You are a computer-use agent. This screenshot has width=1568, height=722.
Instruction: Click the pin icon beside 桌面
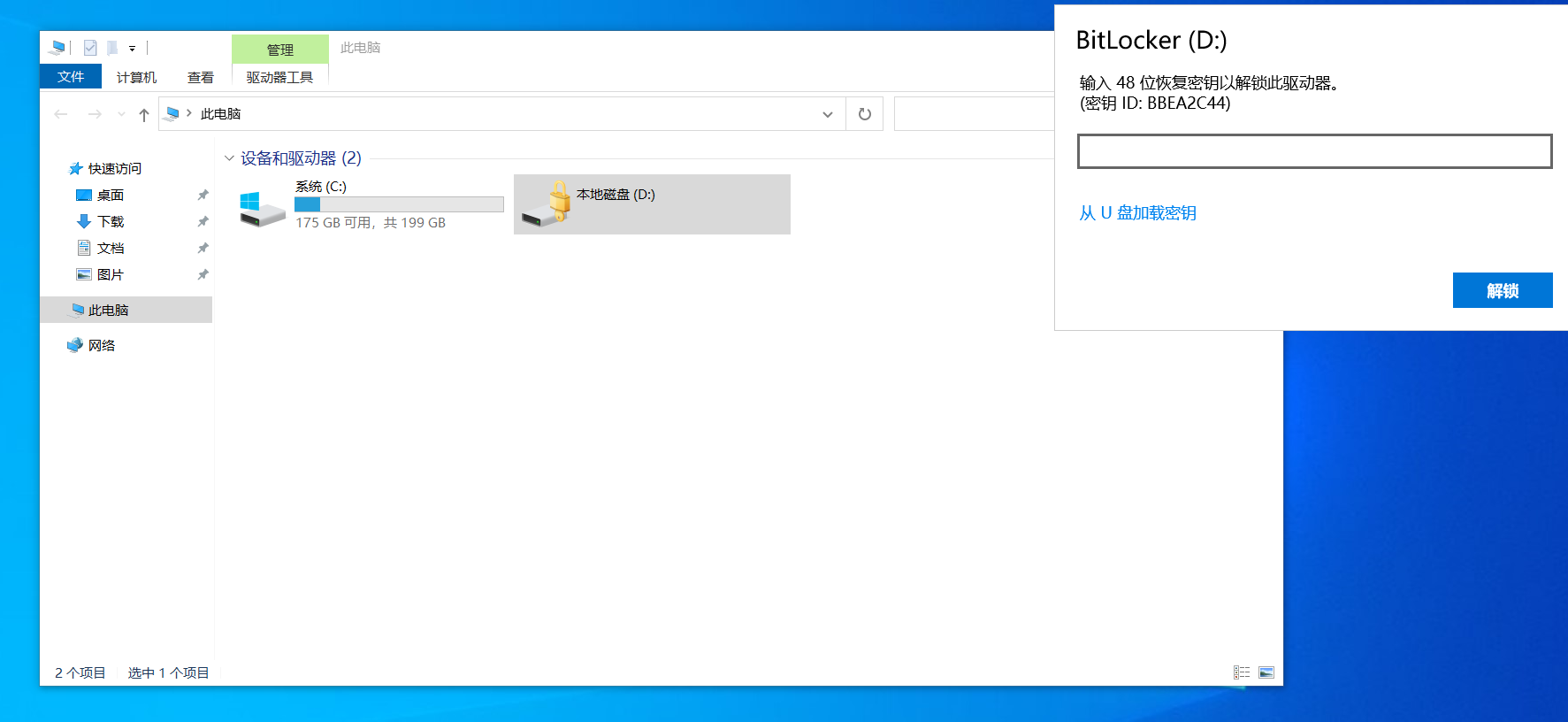point(203,195)
